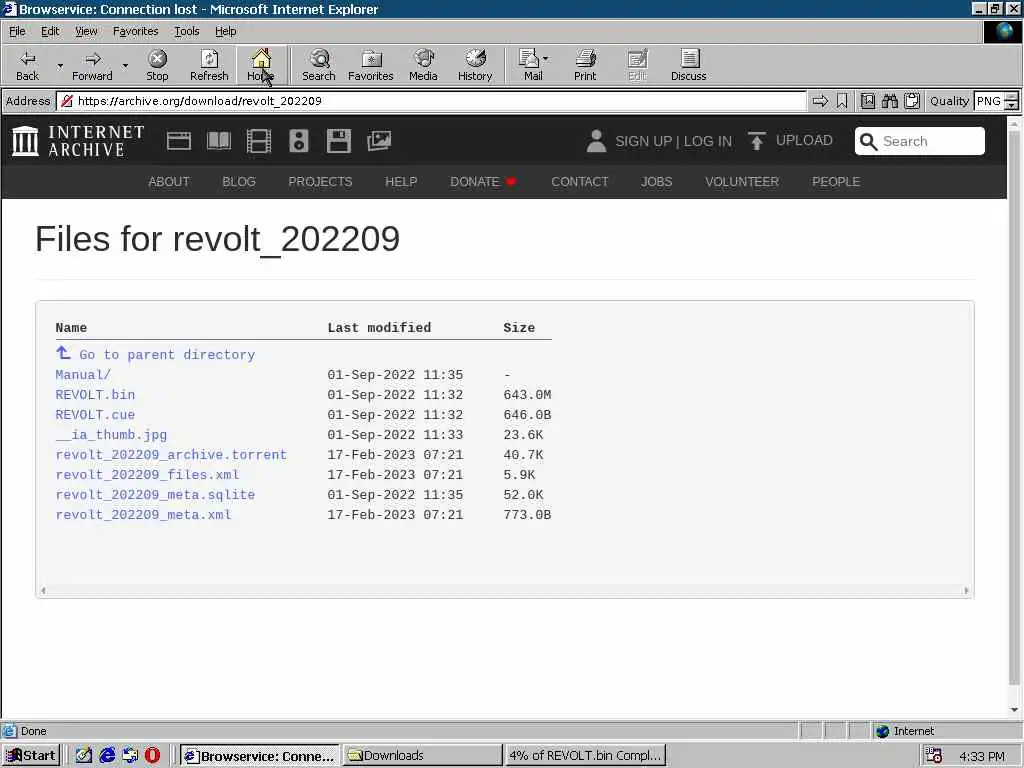Open the VOLUNTEER navigation link
Image resolution: width=1024 pixels, height=768 pixels.
coord(742,182)
